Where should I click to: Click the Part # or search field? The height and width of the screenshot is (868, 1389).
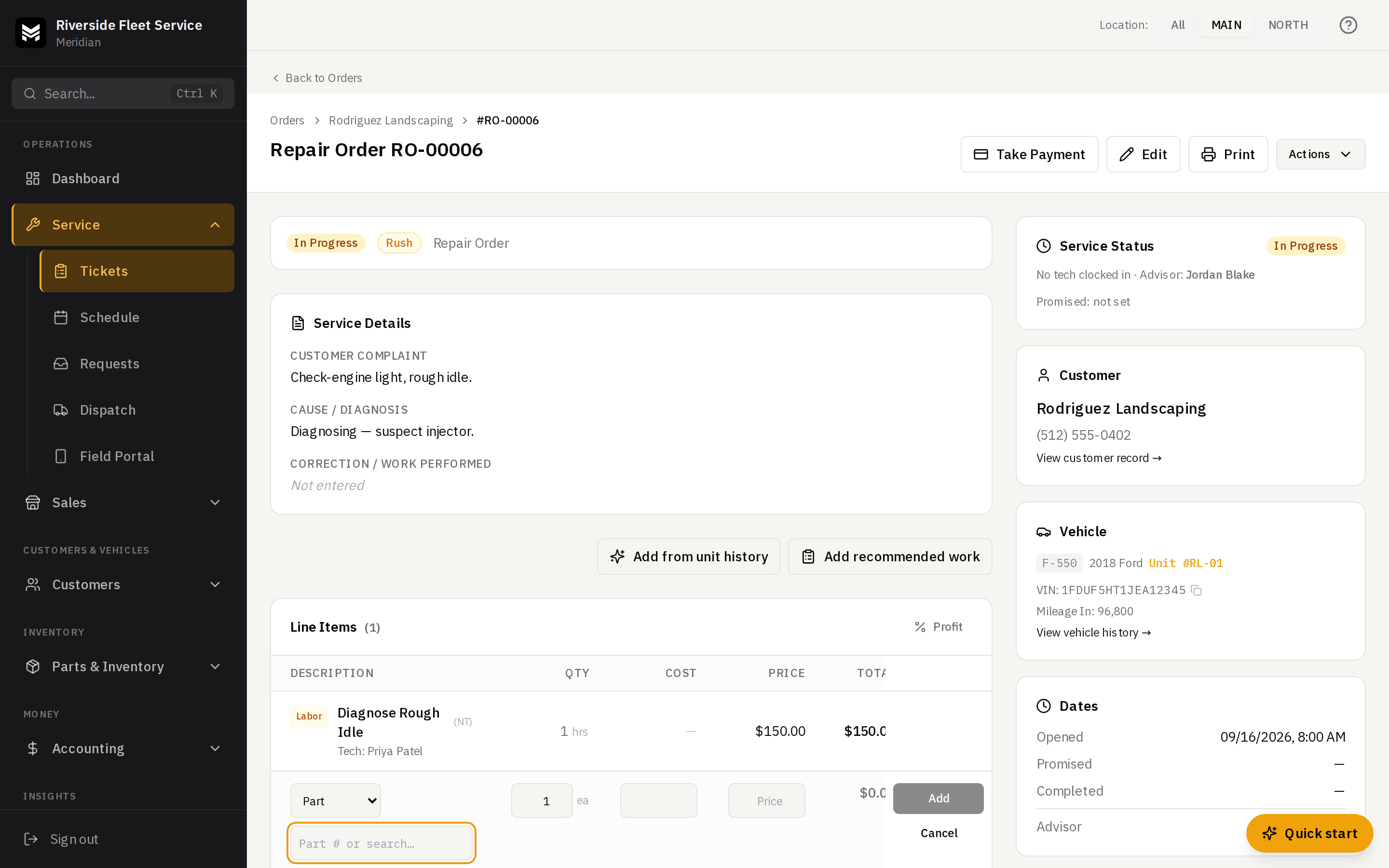(381, 843)
